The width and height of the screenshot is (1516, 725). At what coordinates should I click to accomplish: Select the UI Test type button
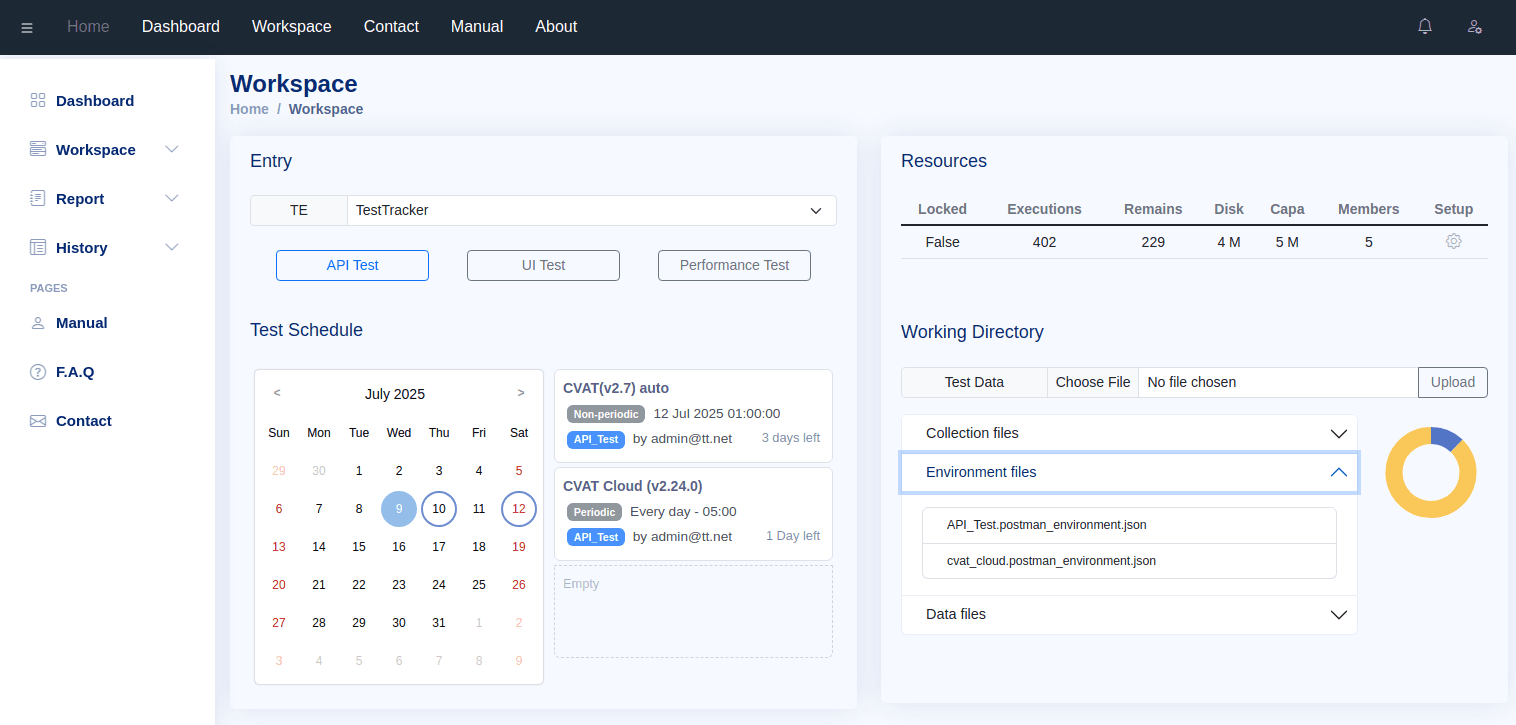tap(543, 265)
